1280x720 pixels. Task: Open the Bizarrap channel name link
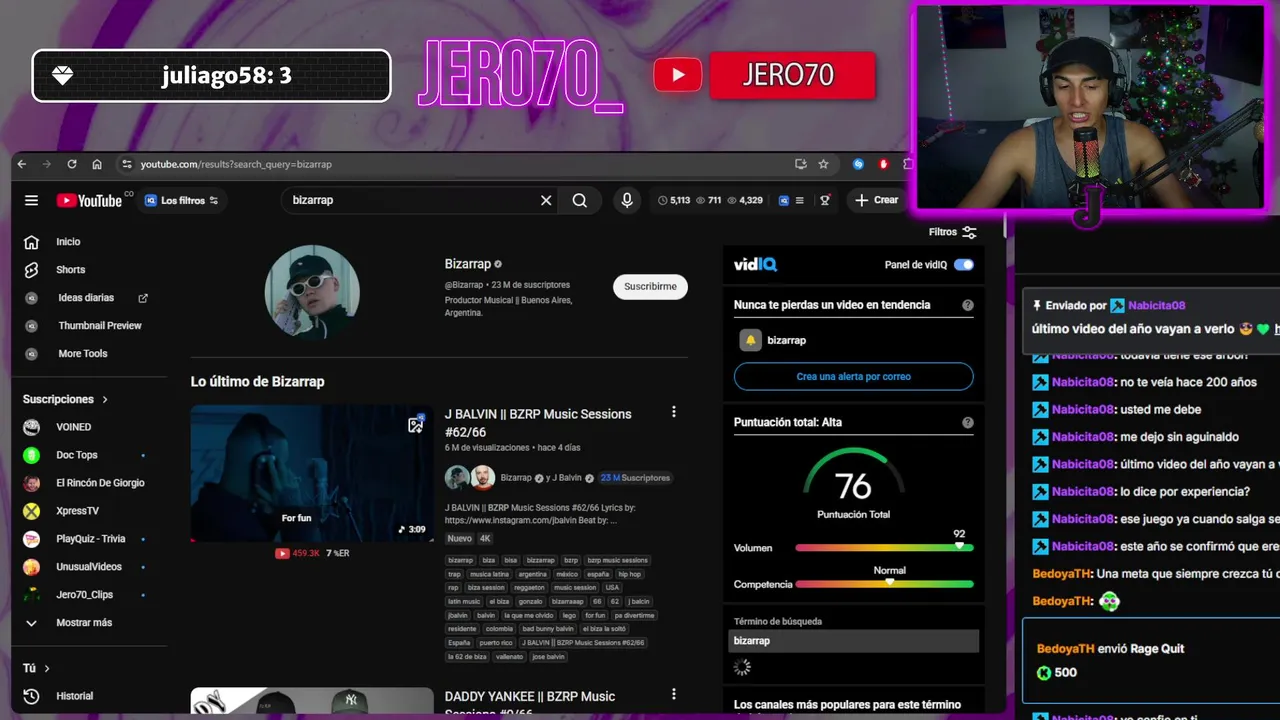coord(468,264)
